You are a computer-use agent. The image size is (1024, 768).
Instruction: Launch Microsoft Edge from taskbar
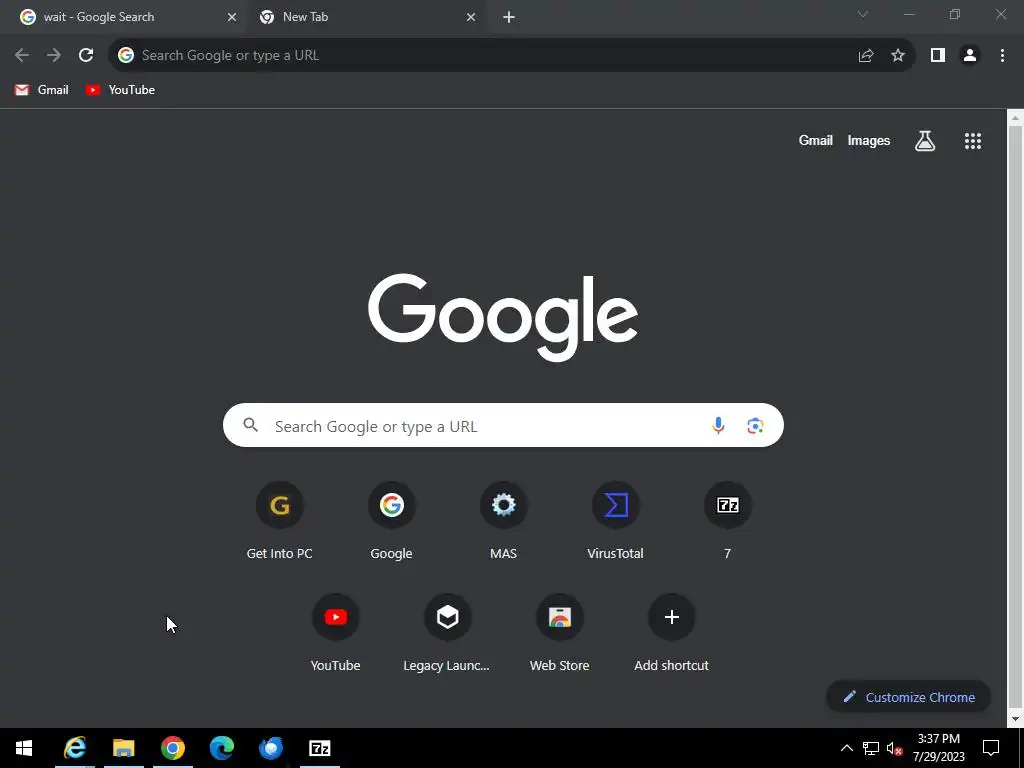coord(221,748)
